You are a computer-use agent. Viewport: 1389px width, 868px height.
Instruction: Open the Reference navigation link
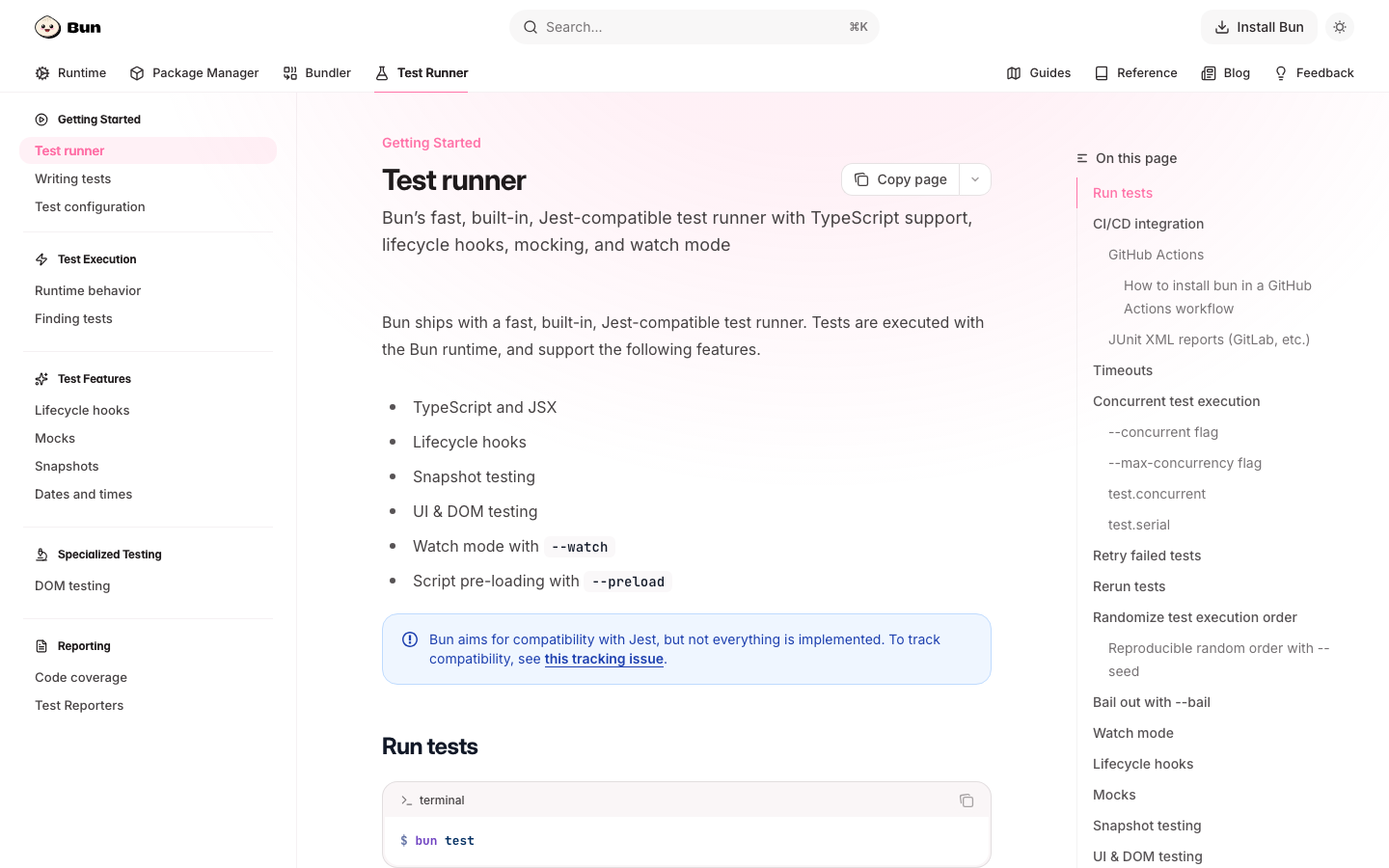1135,73
